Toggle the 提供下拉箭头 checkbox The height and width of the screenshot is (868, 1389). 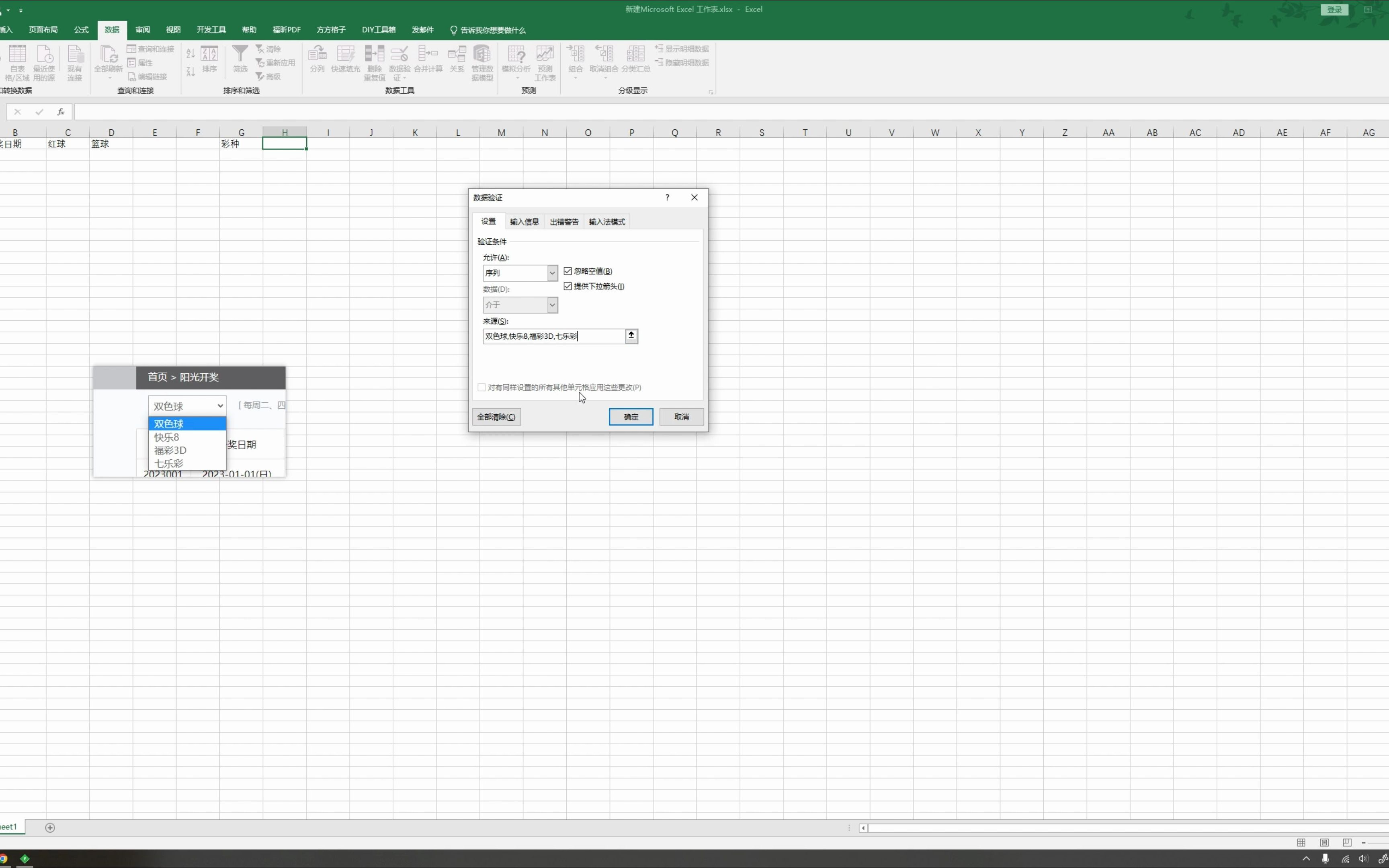coord(567,286)
